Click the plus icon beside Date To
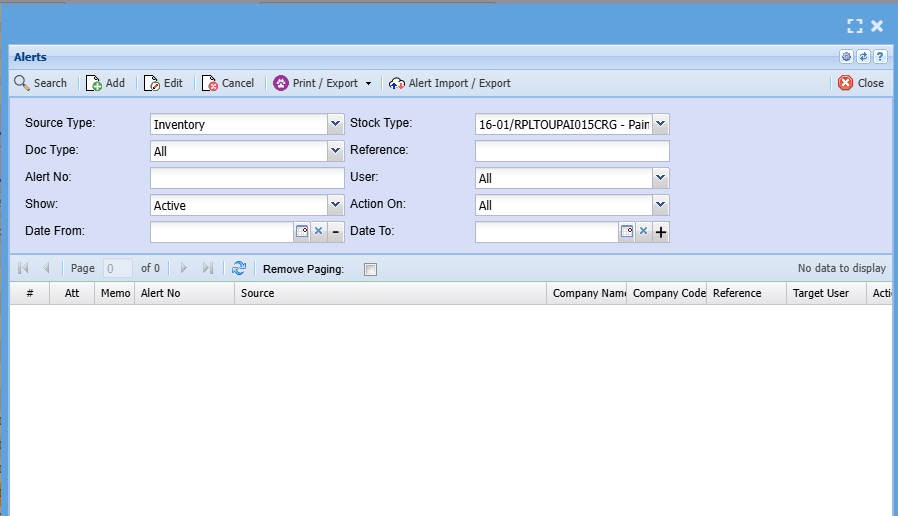This screenshot has width=898, height=516. click(x=661, y=232)
